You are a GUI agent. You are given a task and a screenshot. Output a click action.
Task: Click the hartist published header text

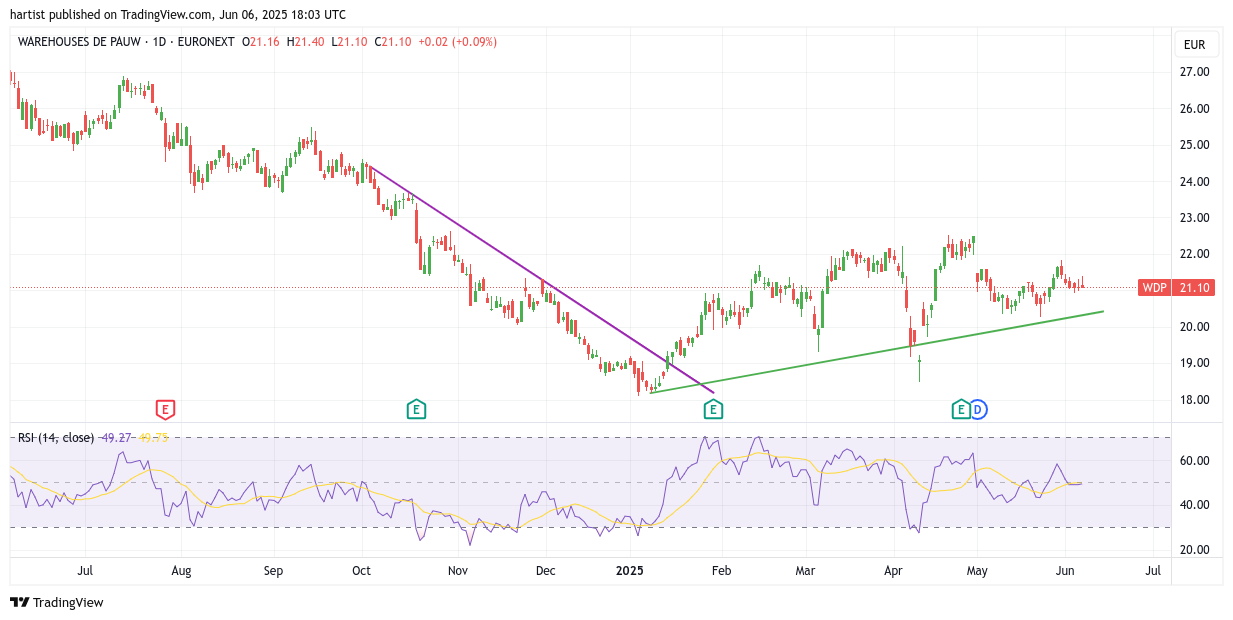(178, 15)
